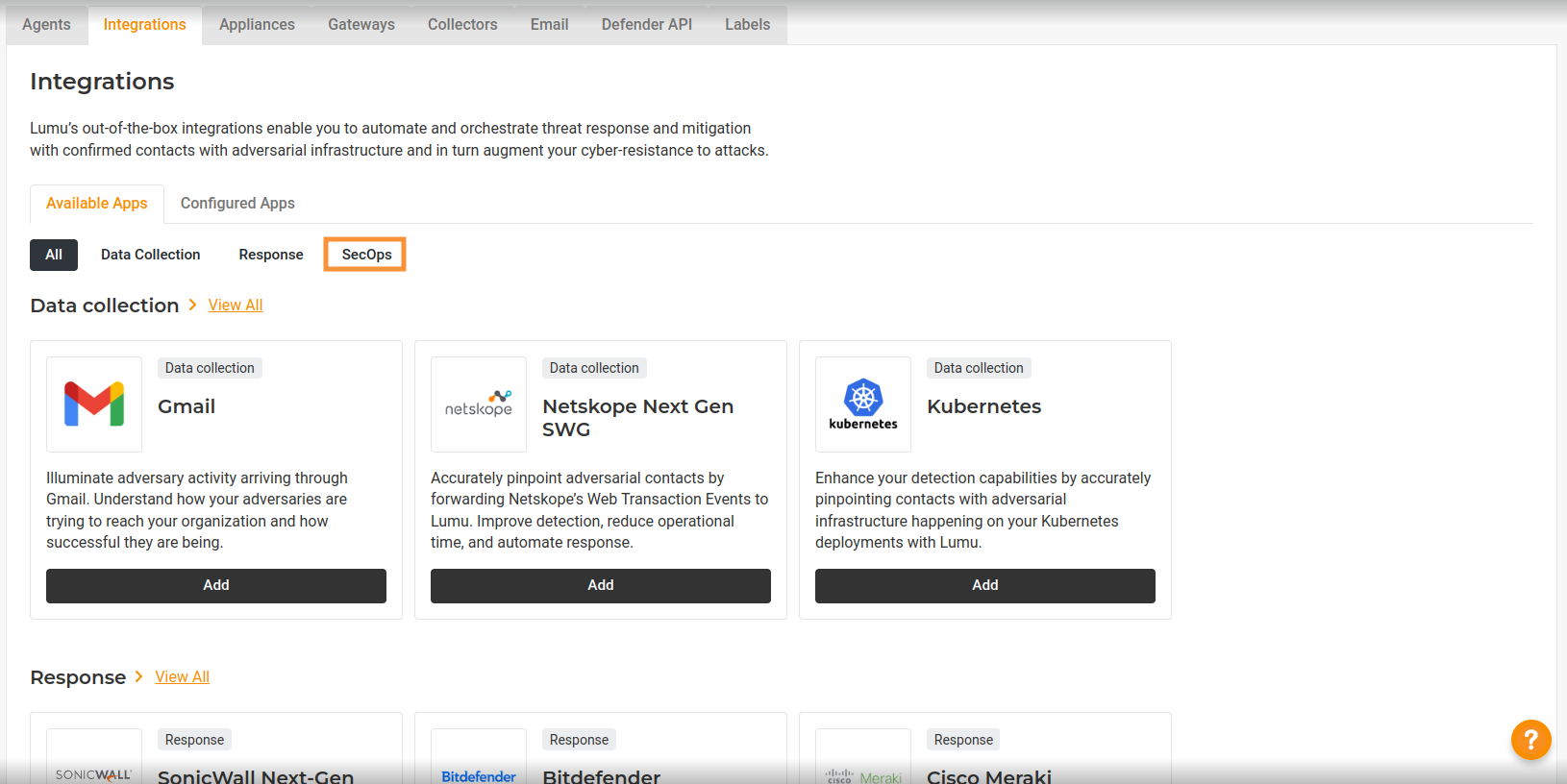Expand the Data collection section chevron
The width and height of the screenshot is (1567, 784).
193,305
